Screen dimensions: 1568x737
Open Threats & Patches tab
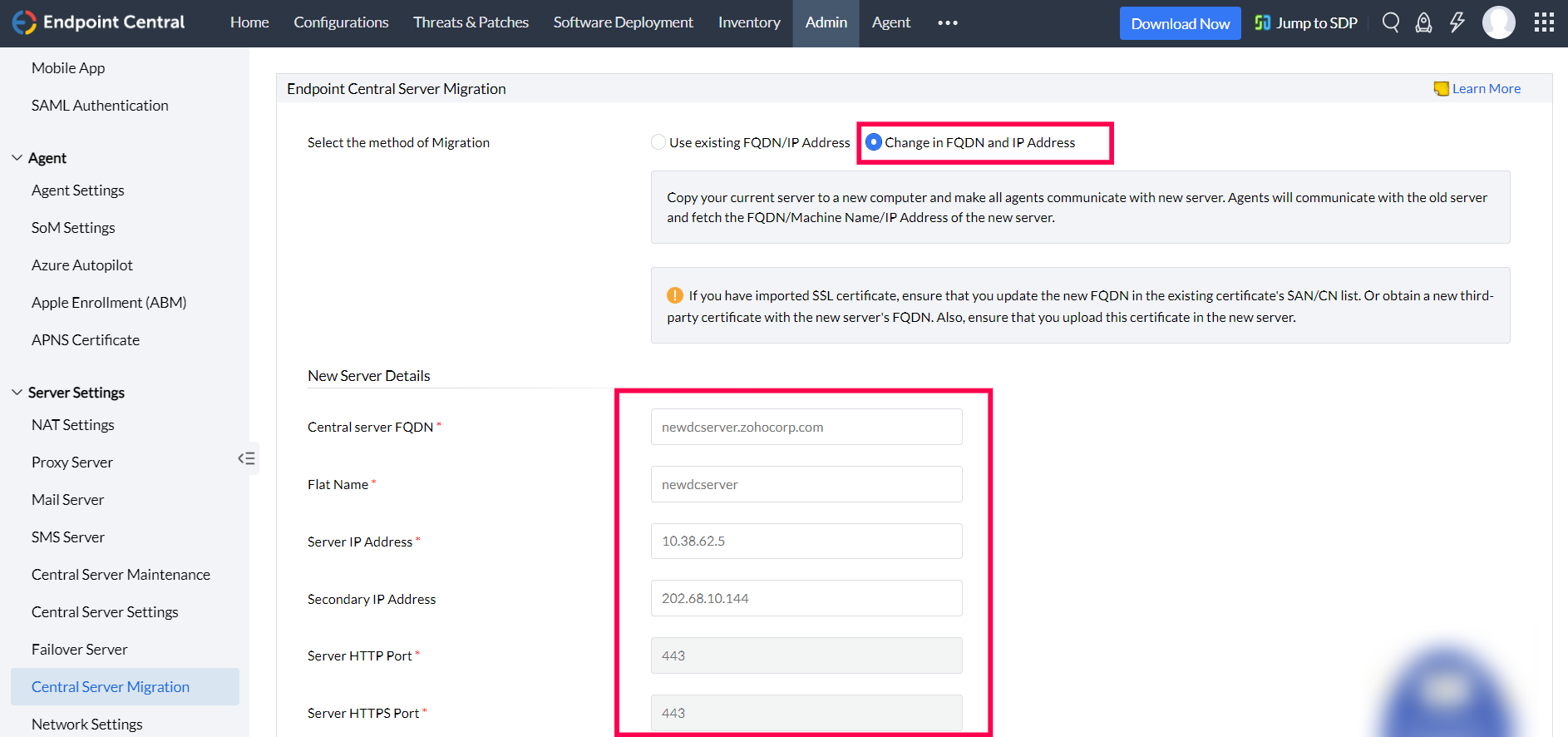coord(471,22)
